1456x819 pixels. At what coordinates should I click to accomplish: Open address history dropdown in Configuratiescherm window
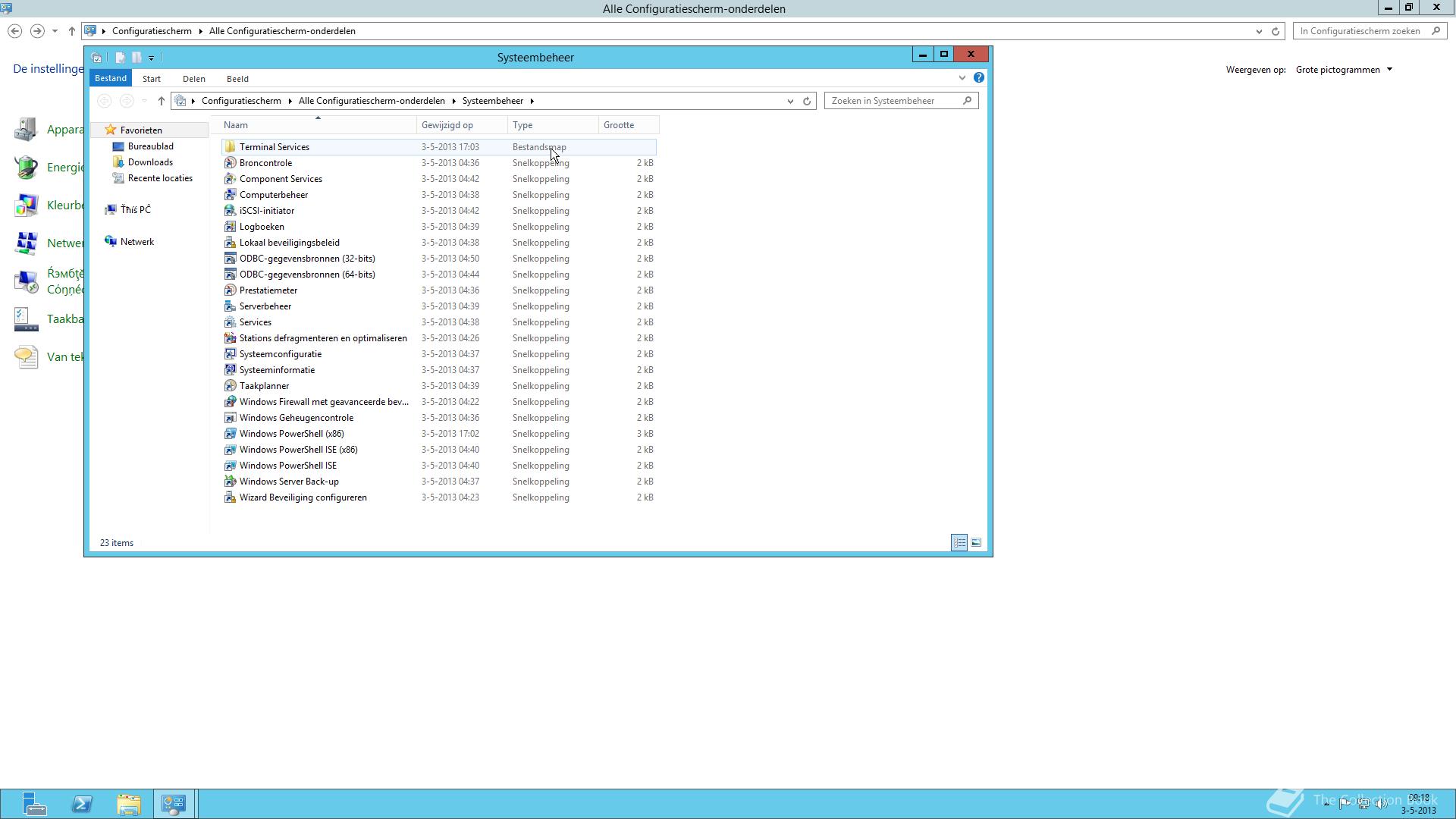click(1259, 31)
